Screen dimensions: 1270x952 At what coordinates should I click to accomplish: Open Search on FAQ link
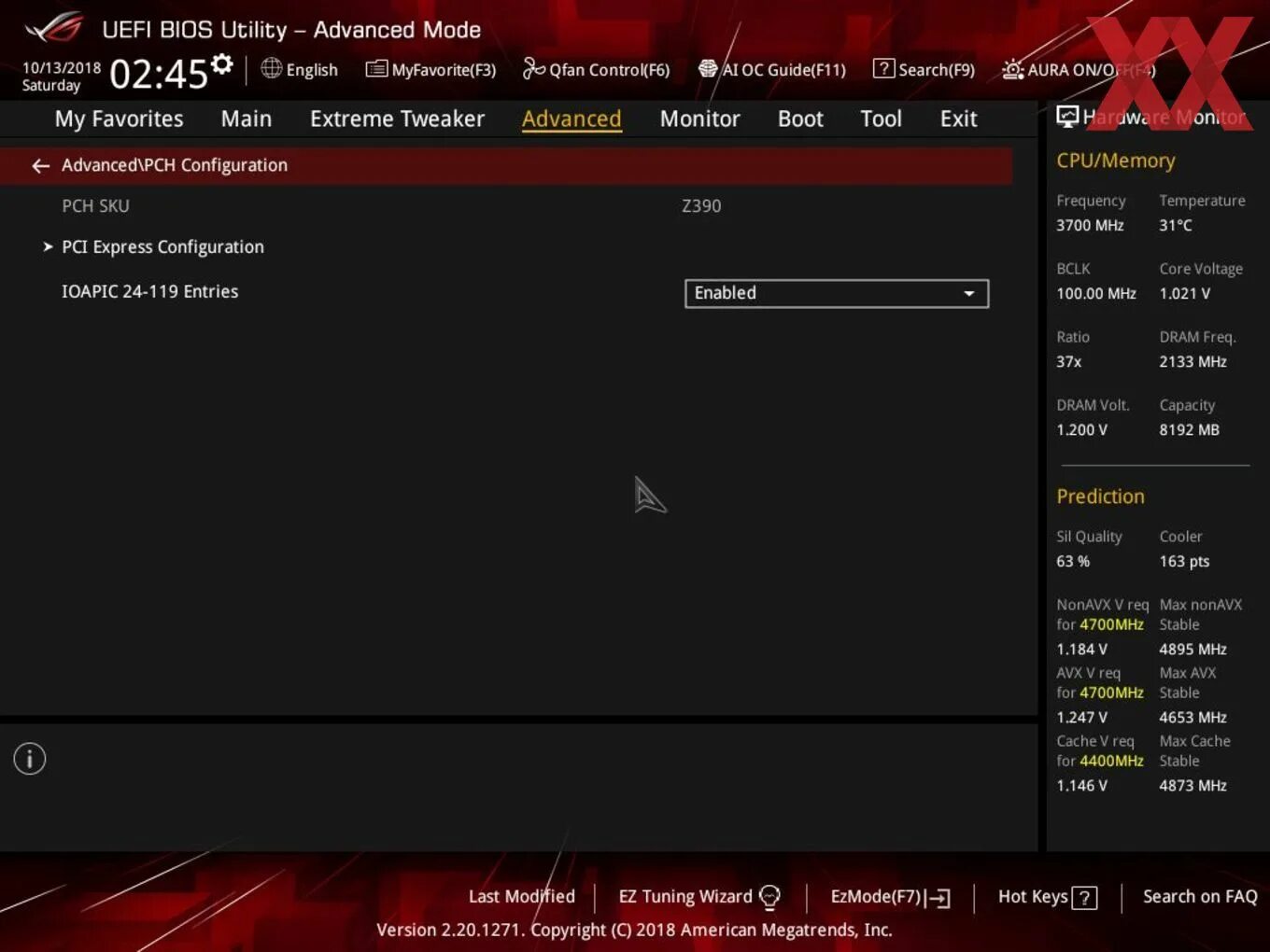(x=1200, y=896)
